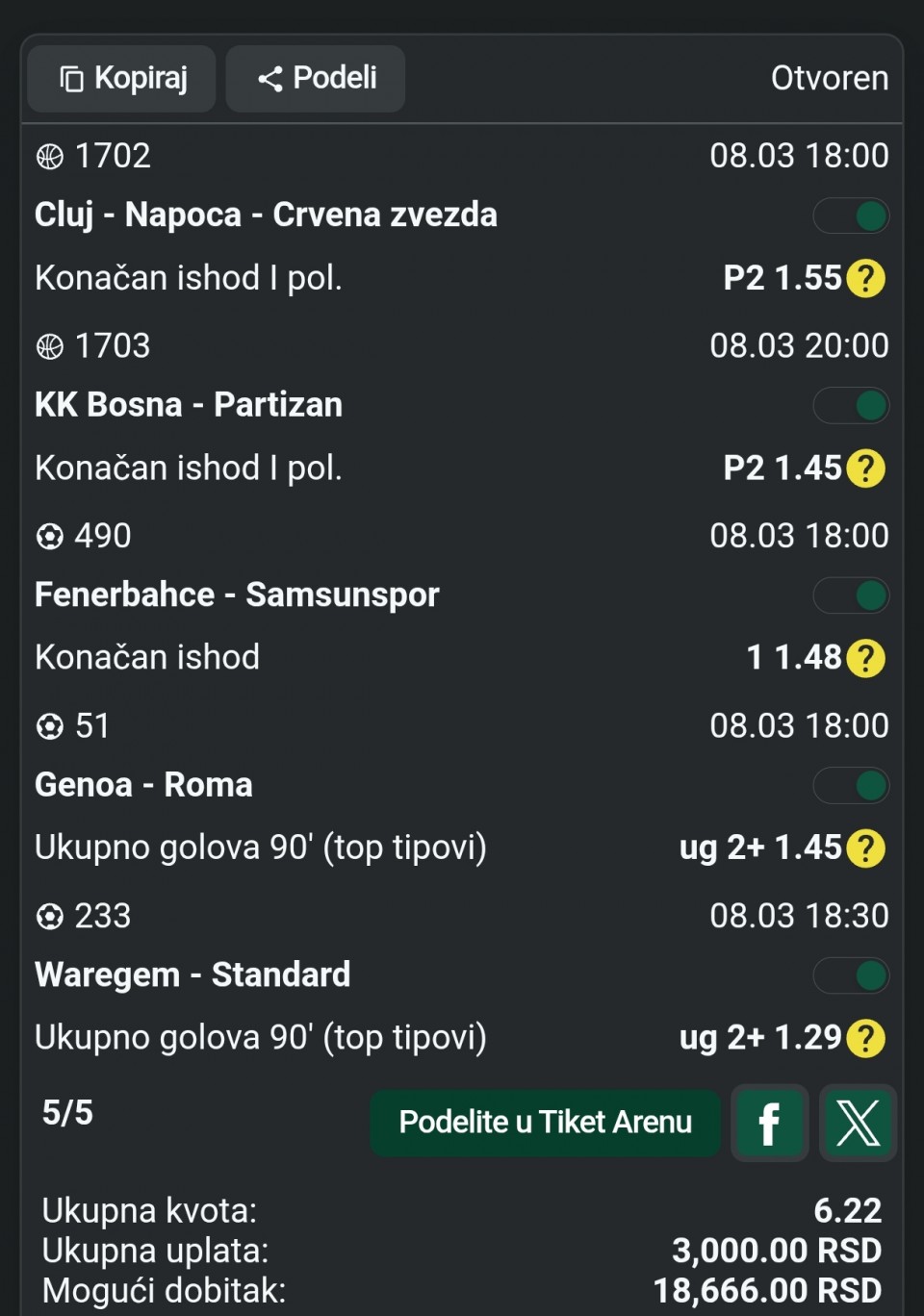Click soccer ball icon beside code 490
Viewport: 924px width, 1316px height.
[50, 536]
